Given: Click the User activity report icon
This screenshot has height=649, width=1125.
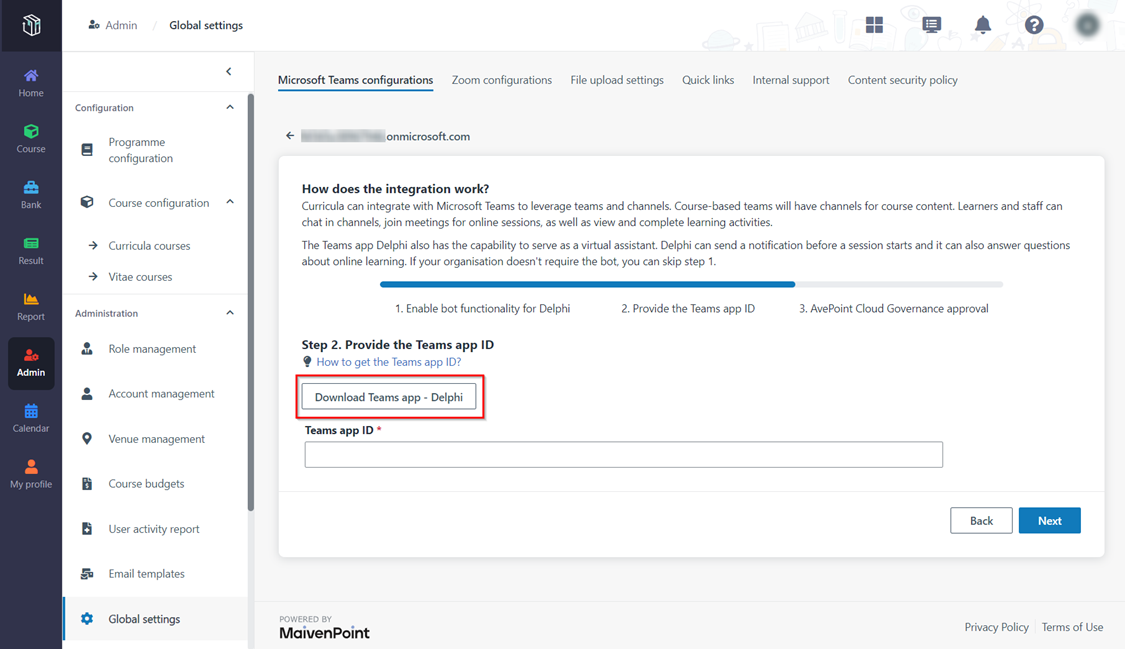Looking at the screenshot, I should [87, 529].
